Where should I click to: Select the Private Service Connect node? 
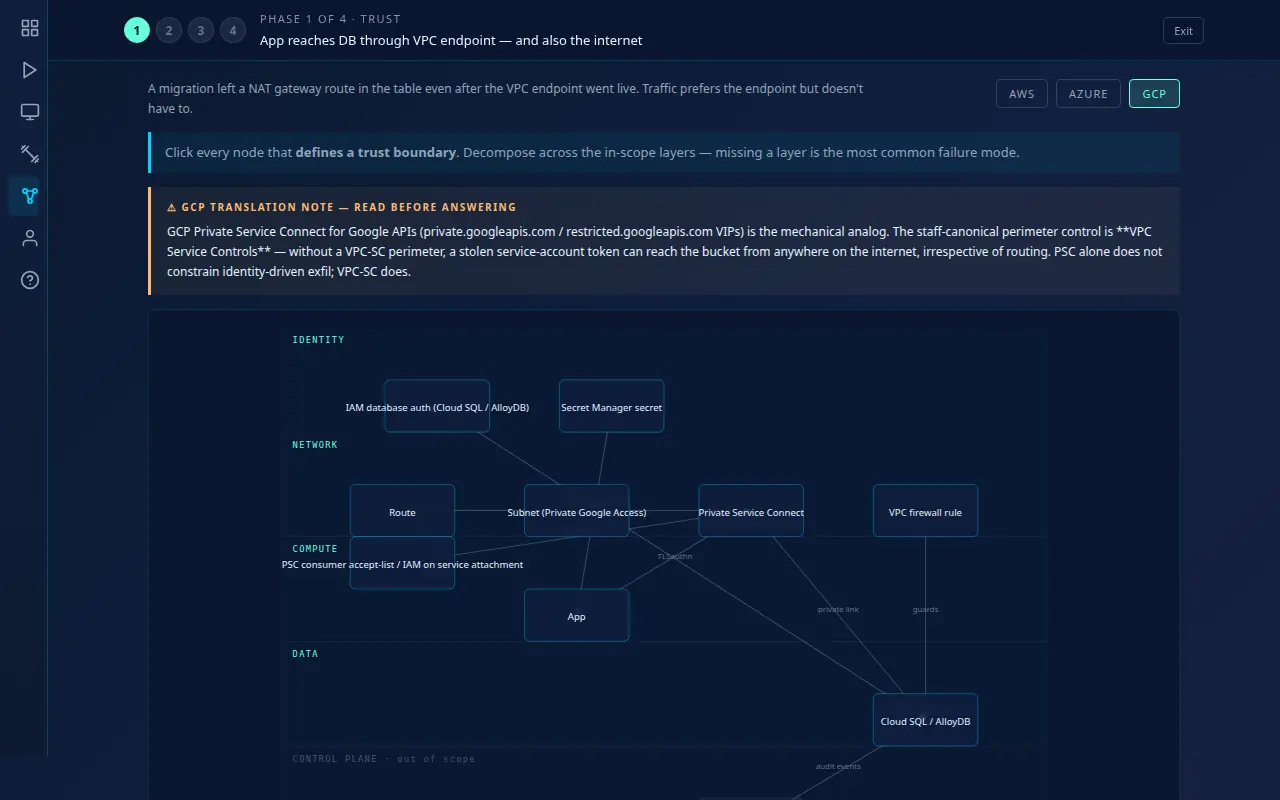click(751, 511)
